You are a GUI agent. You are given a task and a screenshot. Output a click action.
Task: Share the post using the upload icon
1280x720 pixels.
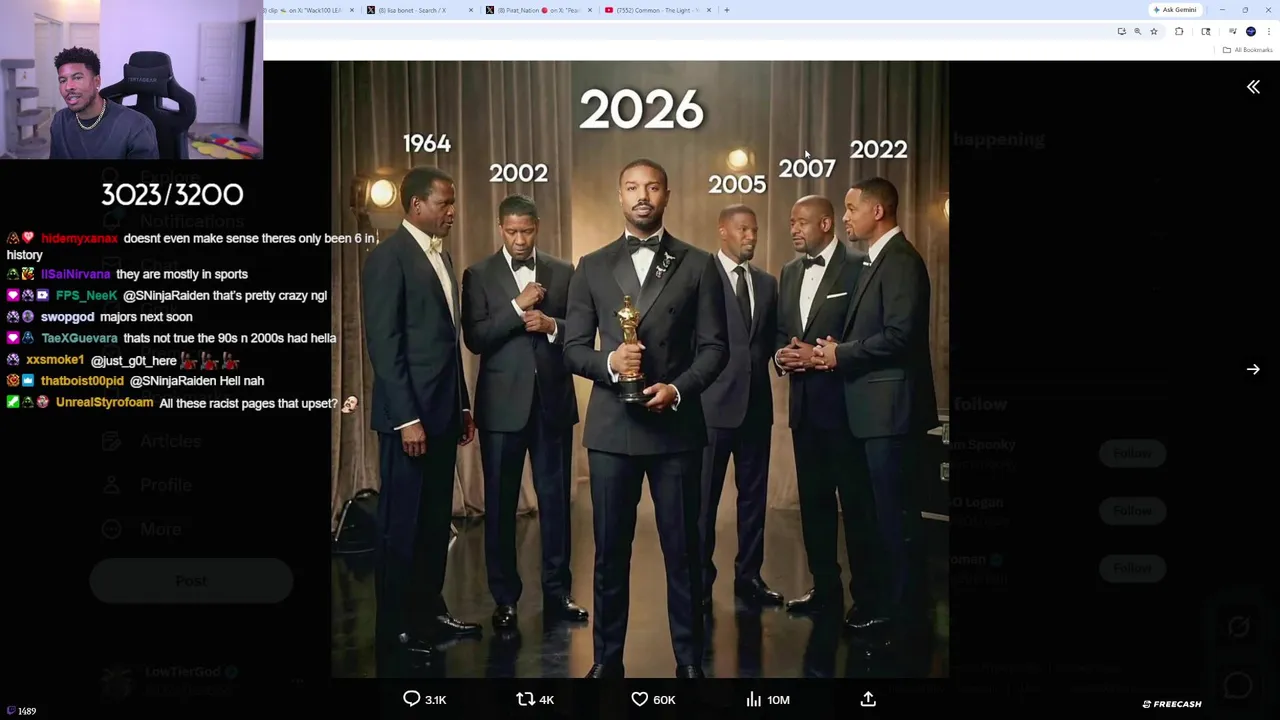[x=868, y=699]
